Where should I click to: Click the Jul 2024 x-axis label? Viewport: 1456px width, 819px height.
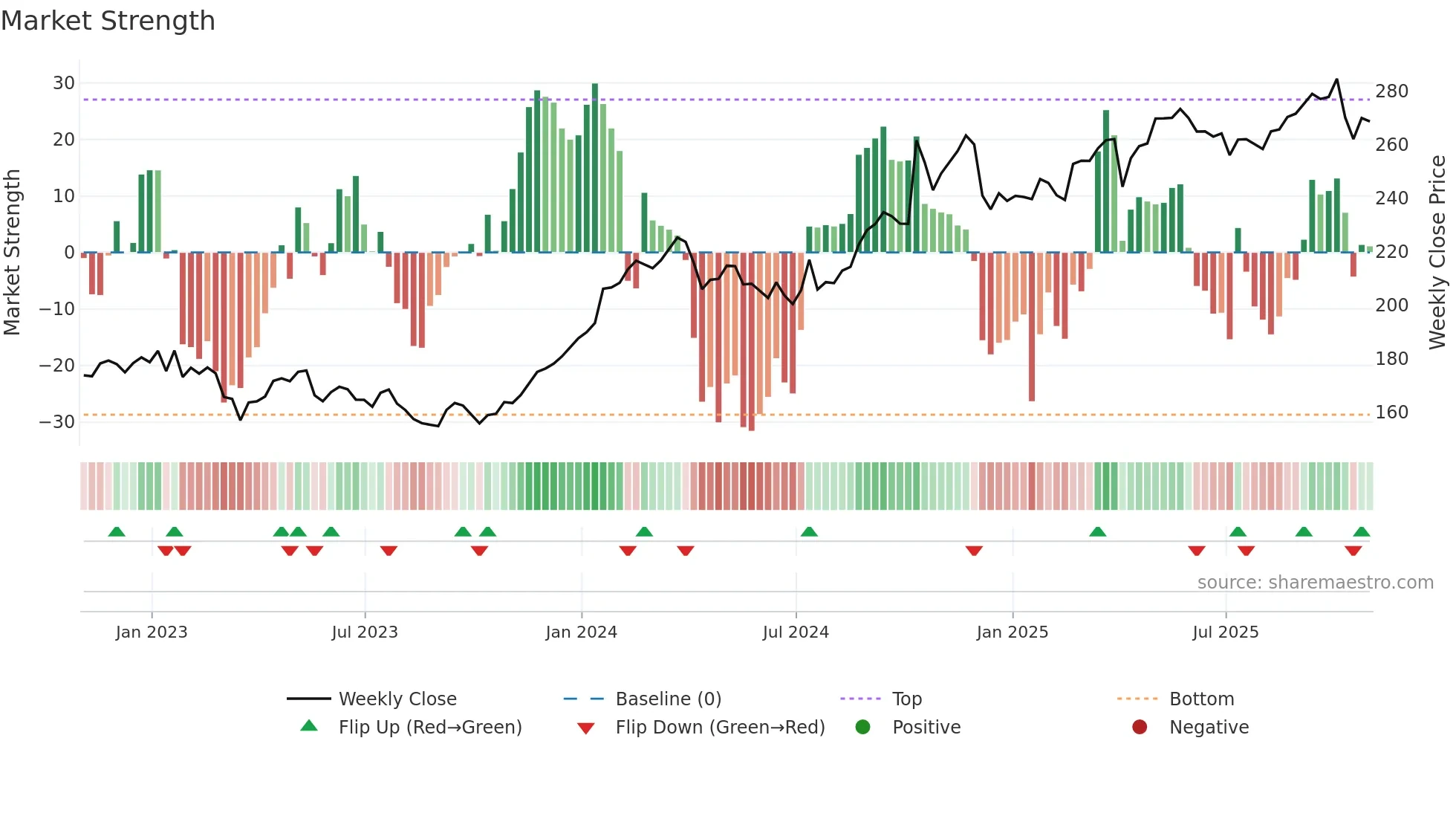click(x=796, y=632)
